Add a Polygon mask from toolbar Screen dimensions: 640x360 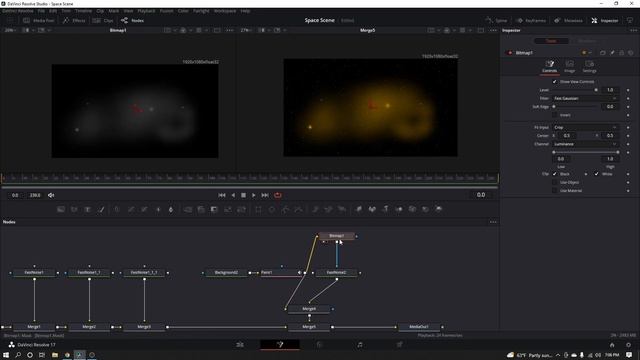[x=285, y=209]
